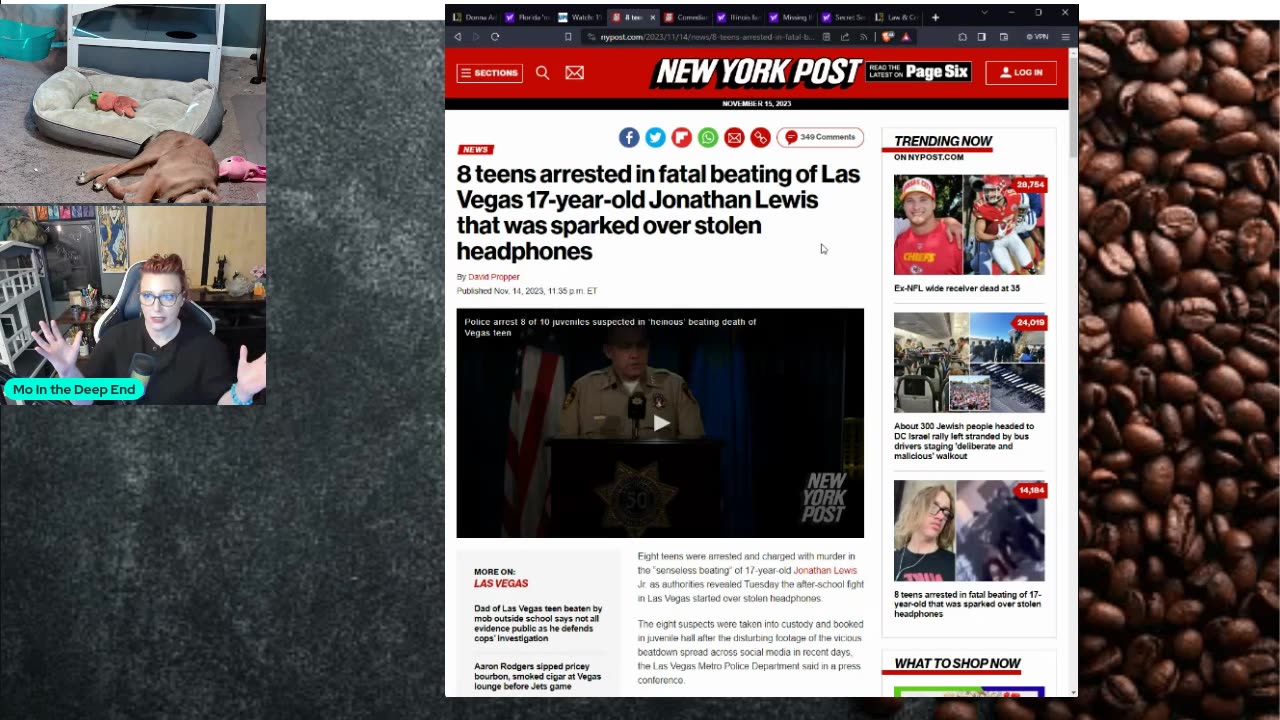Play the police press conference video

660,423
